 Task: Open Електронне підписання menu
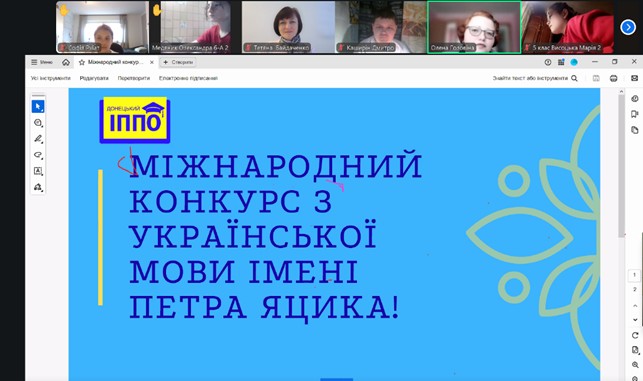click(x=188, y=78)
